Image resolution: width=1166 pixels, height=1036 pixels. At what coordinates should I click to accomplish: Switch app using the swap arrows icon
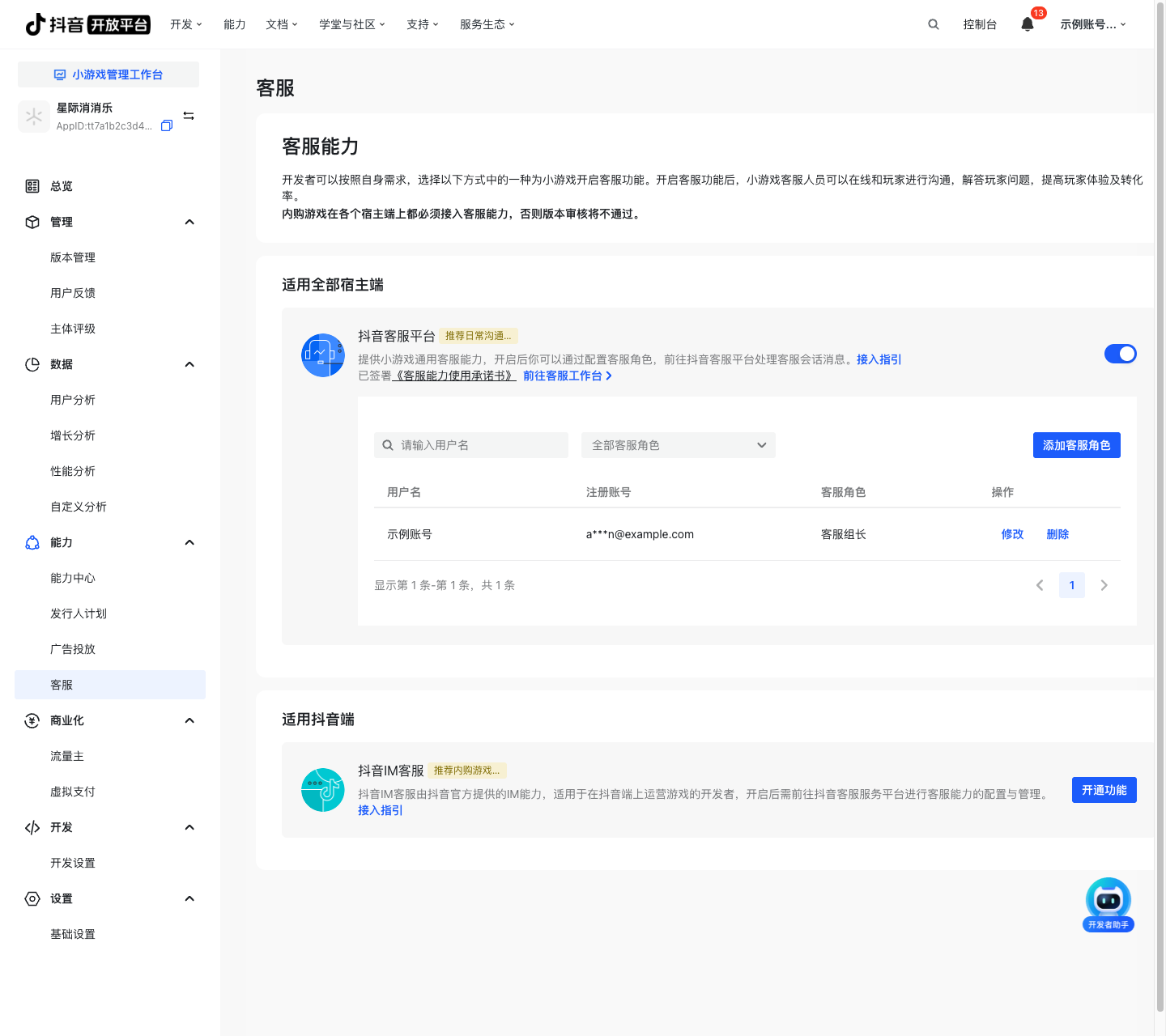189,116
